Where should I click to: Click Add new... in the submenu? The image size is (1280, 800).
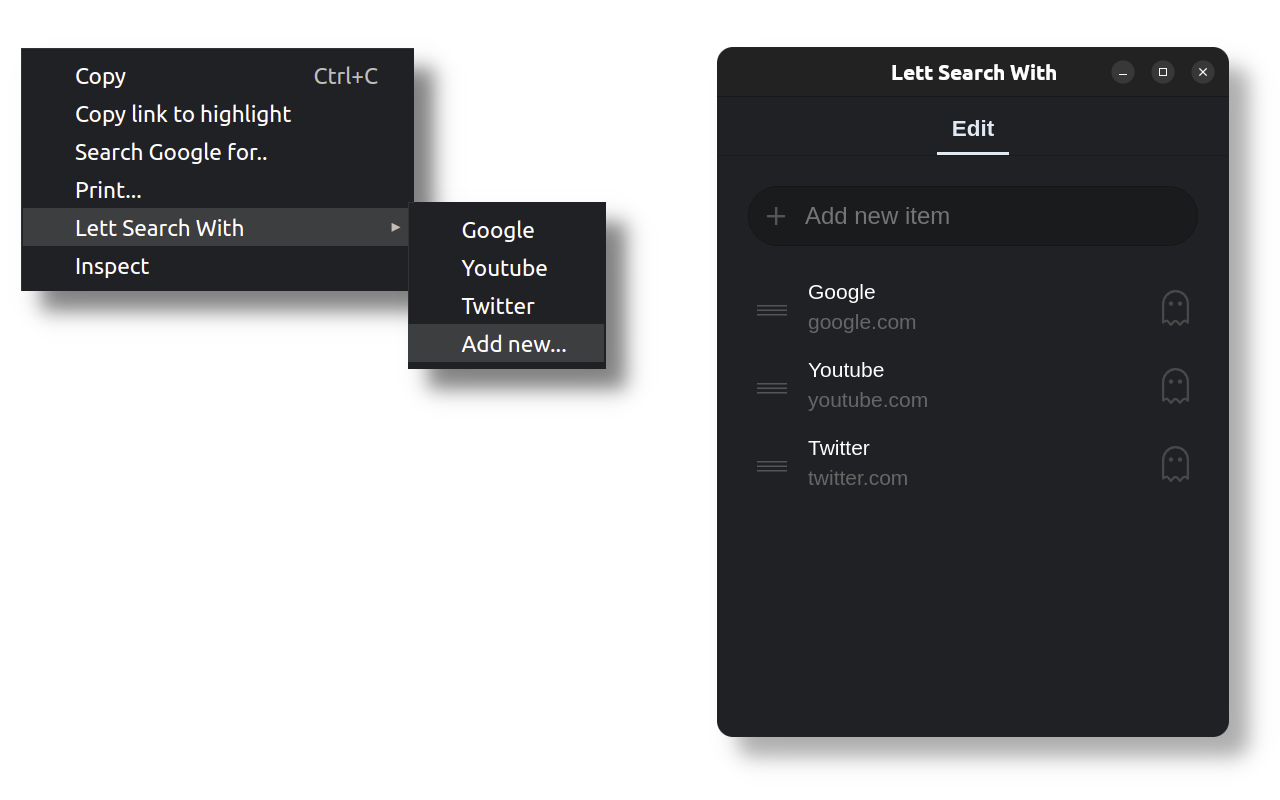tap(514, 344)
